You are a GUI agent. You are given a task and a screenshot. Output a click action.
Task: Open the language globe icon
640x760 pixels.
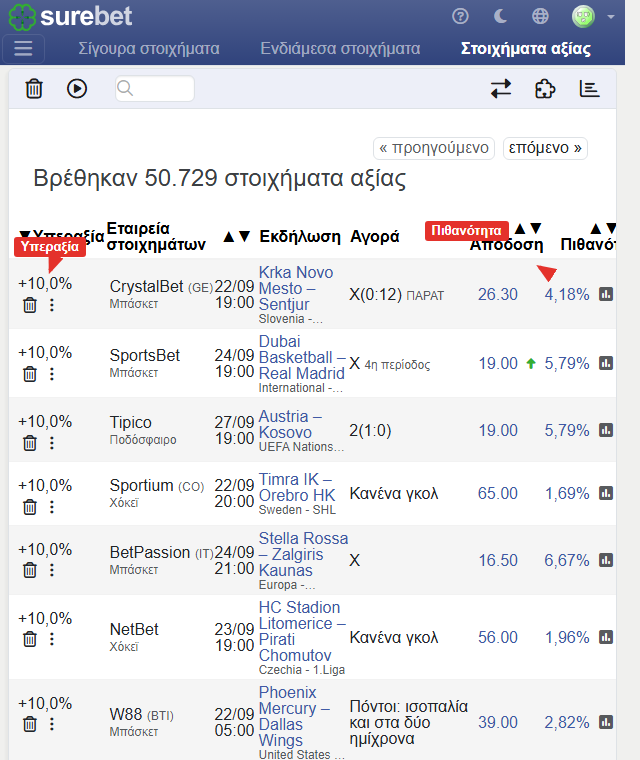point(540,16)
